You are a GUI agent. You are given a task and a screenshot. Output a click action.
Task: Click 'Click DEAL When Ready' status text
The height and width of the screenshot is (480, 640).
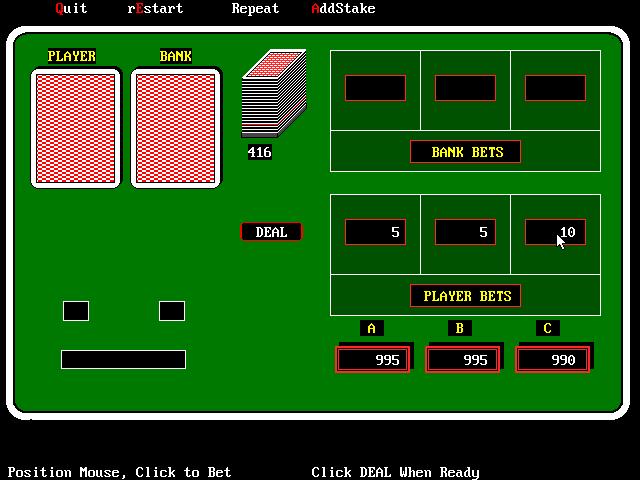click(x=395, y=472)
